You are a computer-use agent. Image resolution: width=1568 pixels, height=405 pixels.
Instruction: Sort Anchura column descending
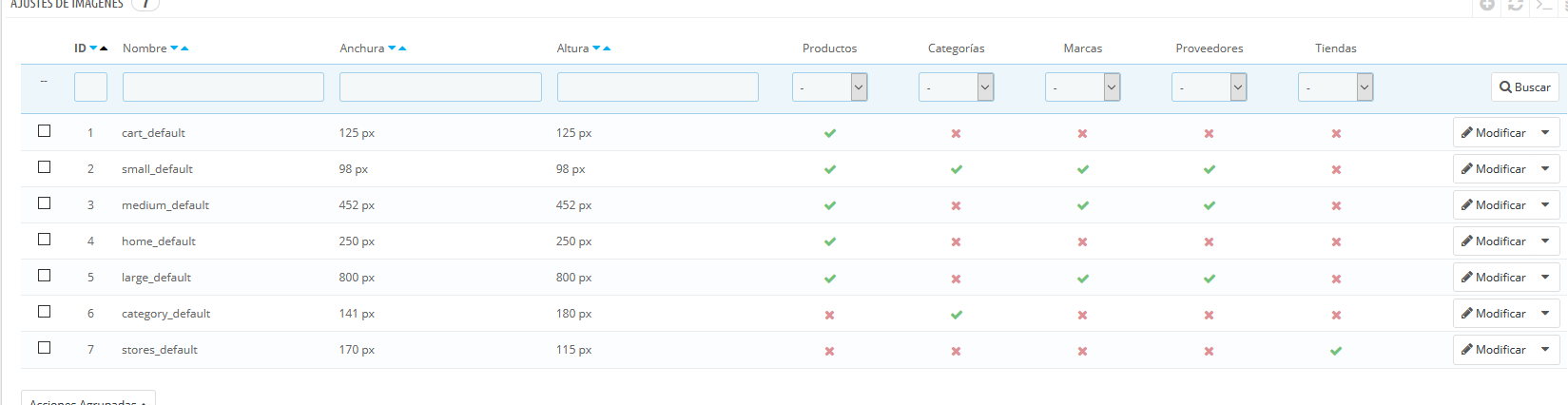coord(392,48)
